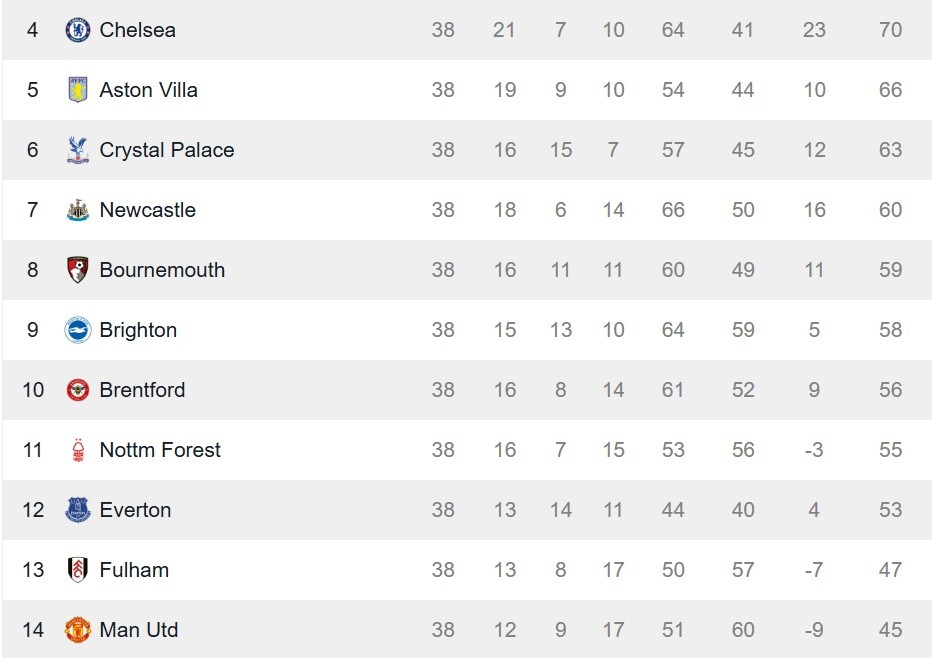
Task: Select the Bournemouth club crest
Action: pyautogui.click(x=77, y=270)
